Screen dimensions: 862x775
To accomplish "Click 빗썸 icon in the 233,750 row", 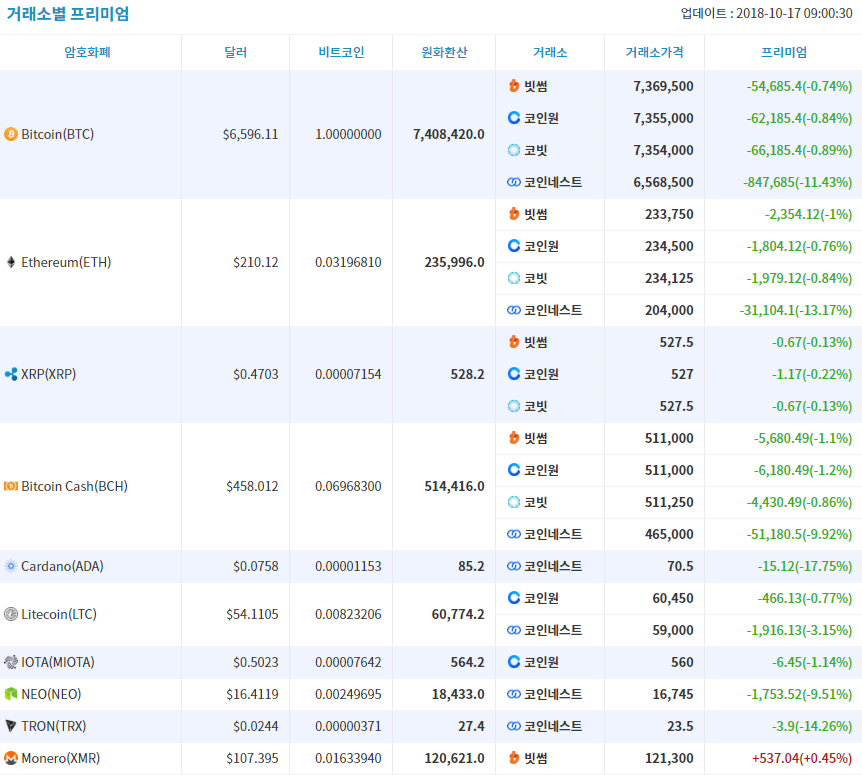I will [514, 214].
